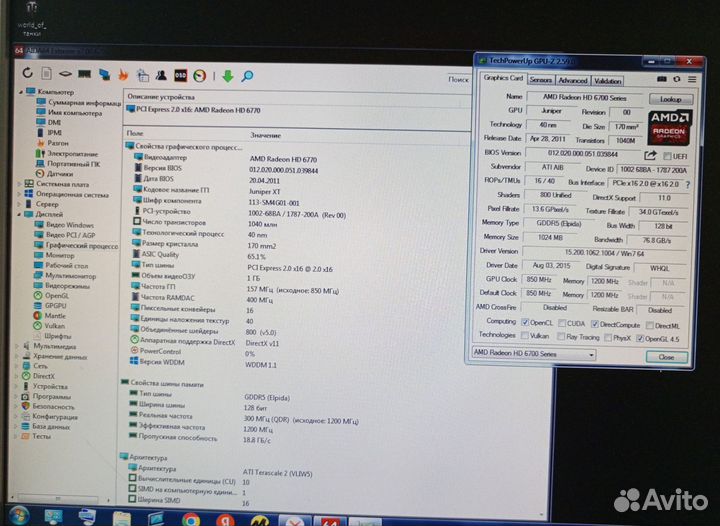720x526 pixels.
Task: Click the Значение column header
Action: pyautogui.click(x=265, y=135)
